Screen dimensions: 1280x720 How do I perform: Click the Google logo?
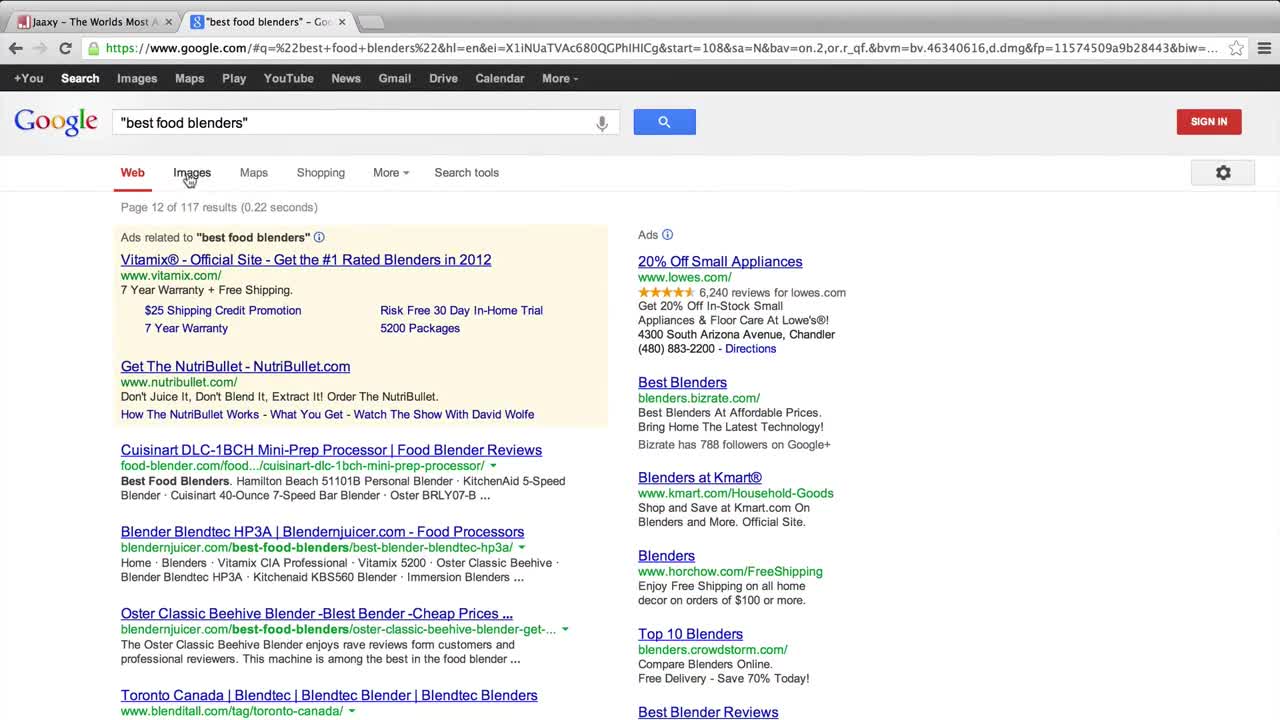(x=56, y=122)
